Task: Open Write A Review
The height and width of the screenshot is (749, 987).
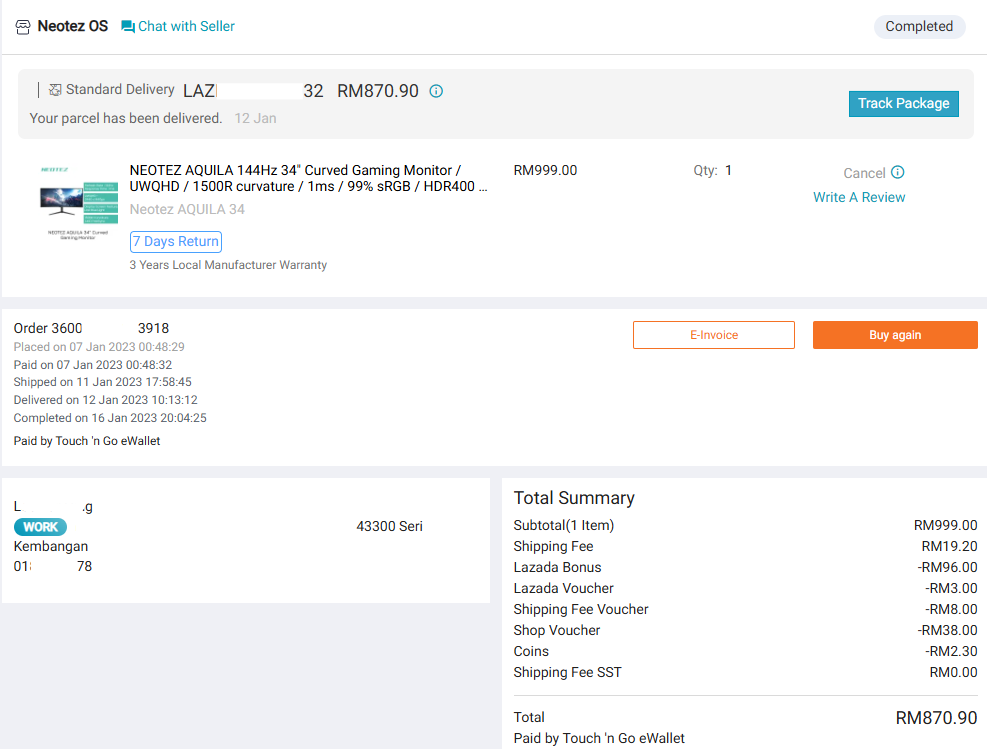Action: point(859,198)
